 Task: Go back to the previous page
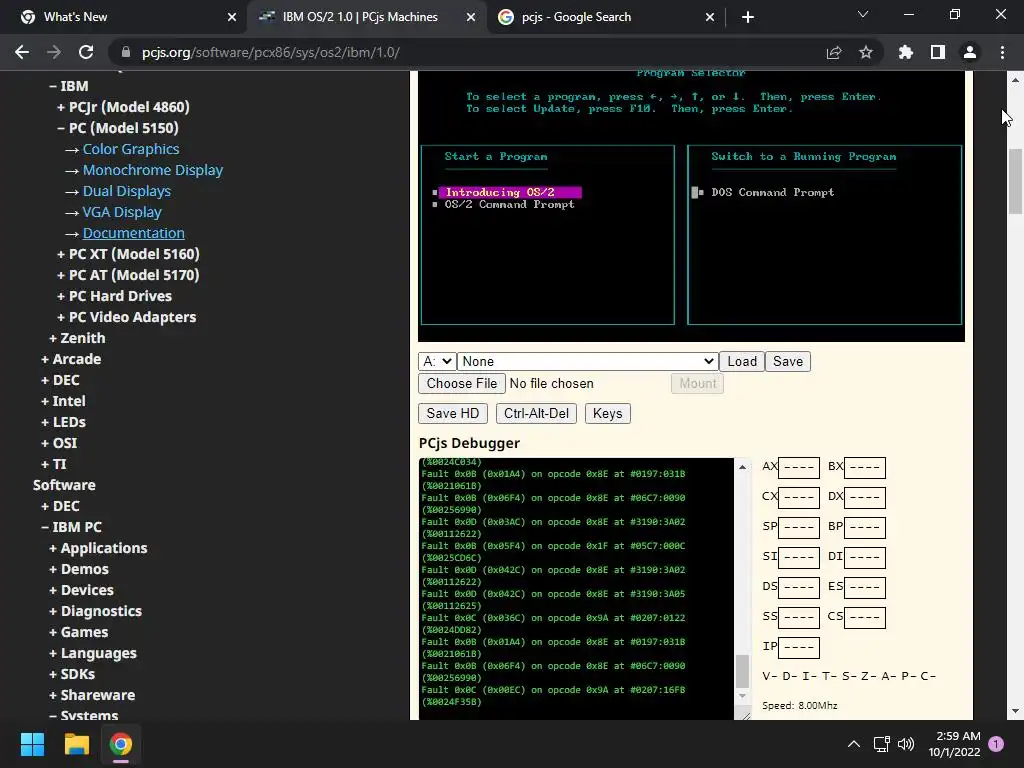coord(22,52)
